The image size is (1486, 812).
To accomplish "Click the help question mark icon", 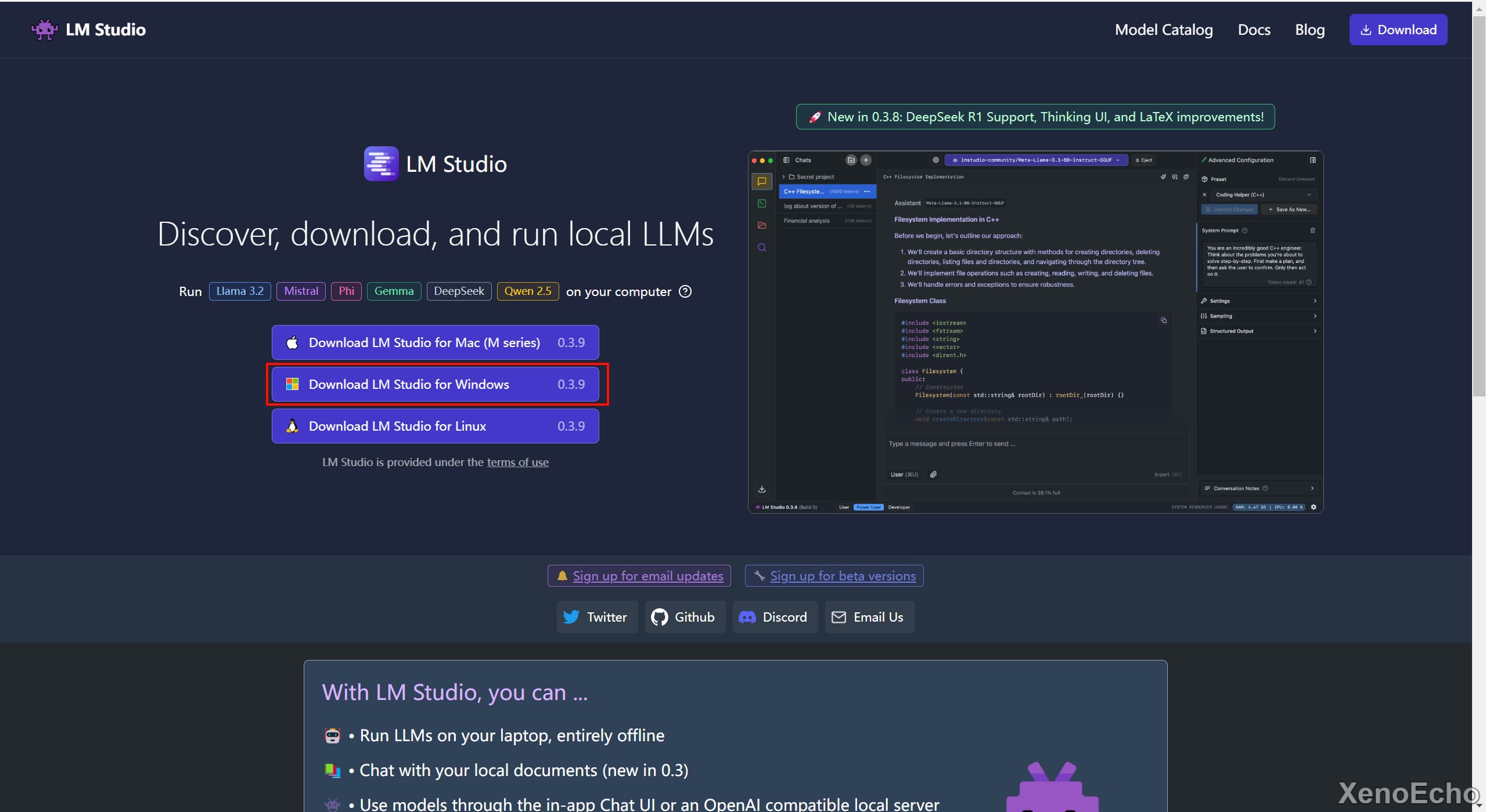I will coord(685,291).
